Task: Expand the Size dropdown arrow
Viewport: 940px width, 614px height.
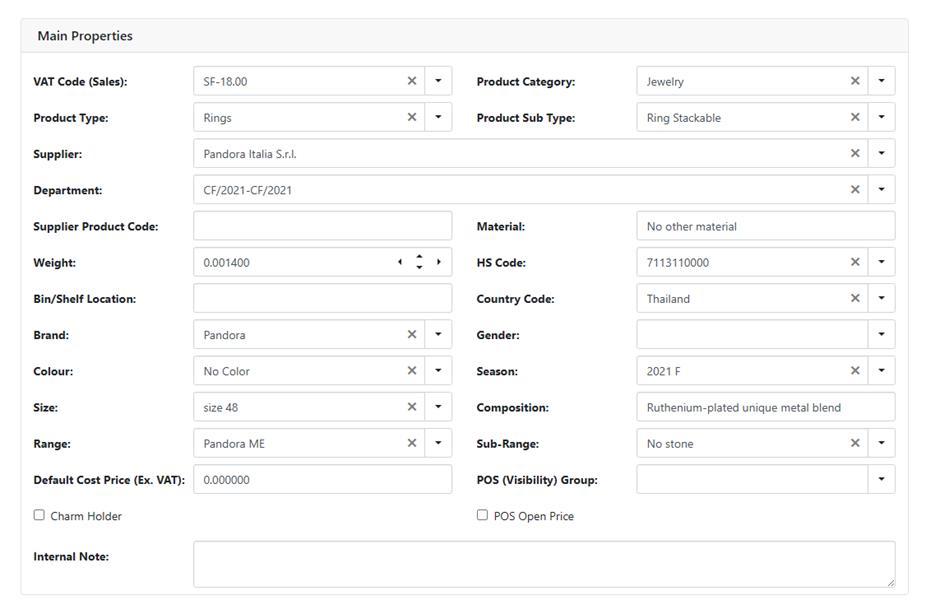Action: click(438, 407)
